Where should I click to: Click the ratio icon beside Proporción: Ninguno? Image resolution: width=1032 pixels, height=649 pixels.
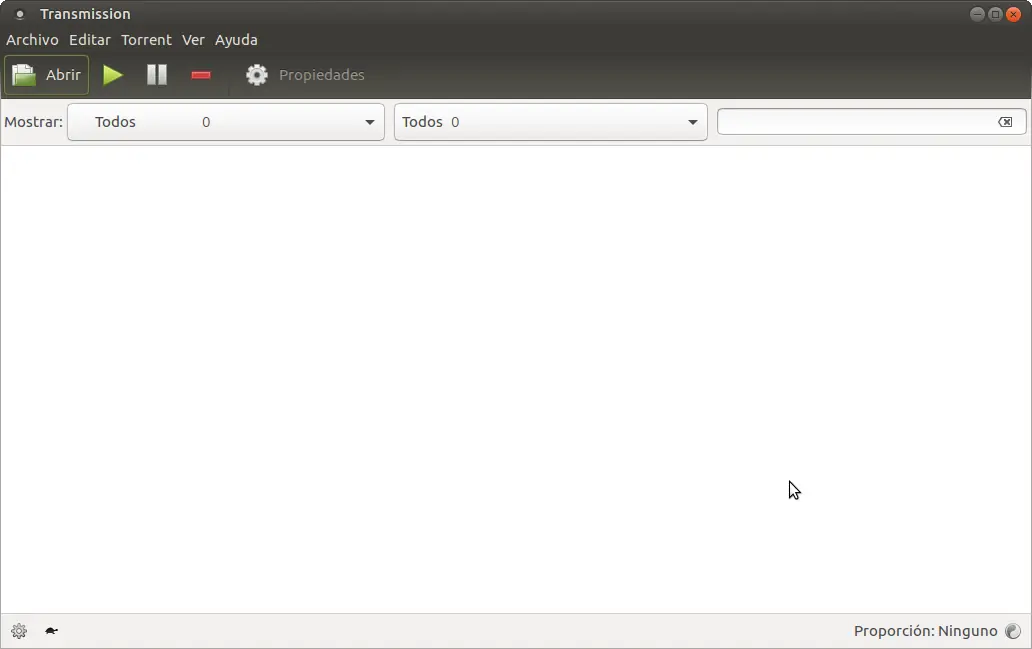pos(1013,631)
